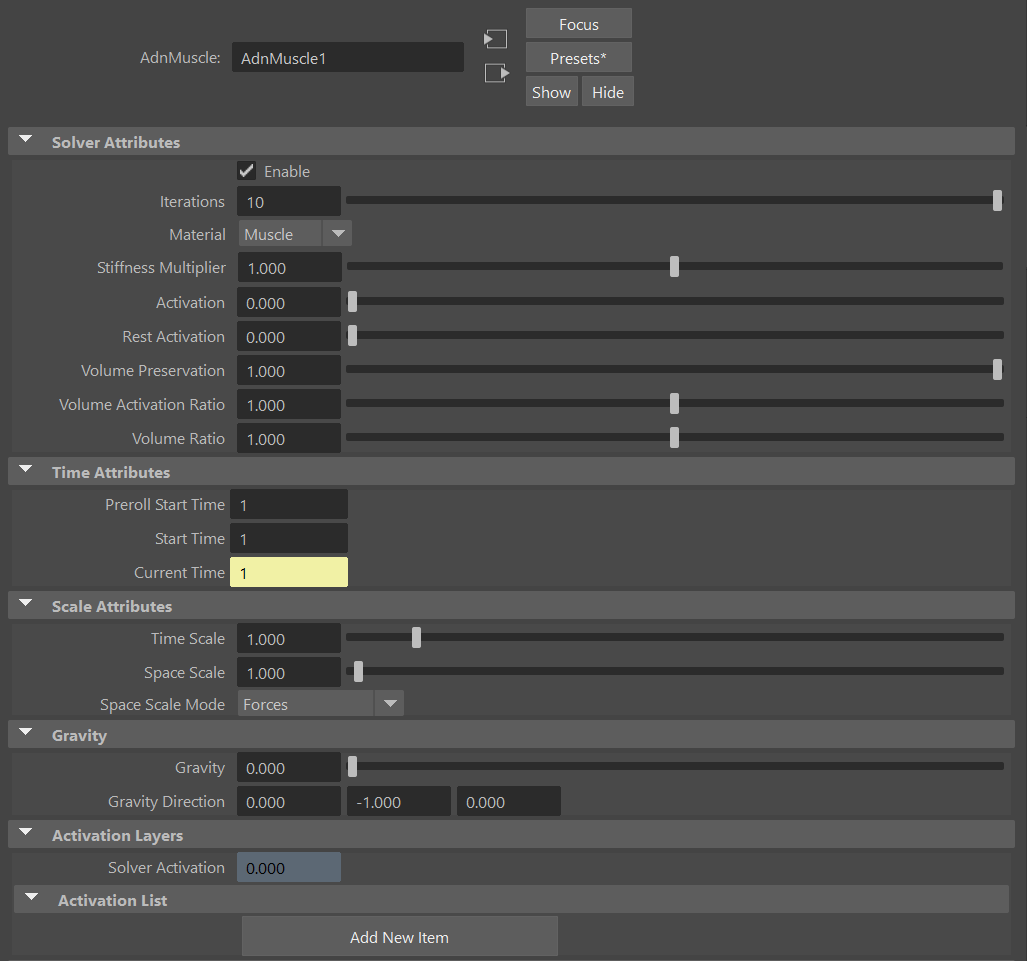Collapse the Scale Attributes section
This screenshot has height=961, width=1027.
click(25, 603)
